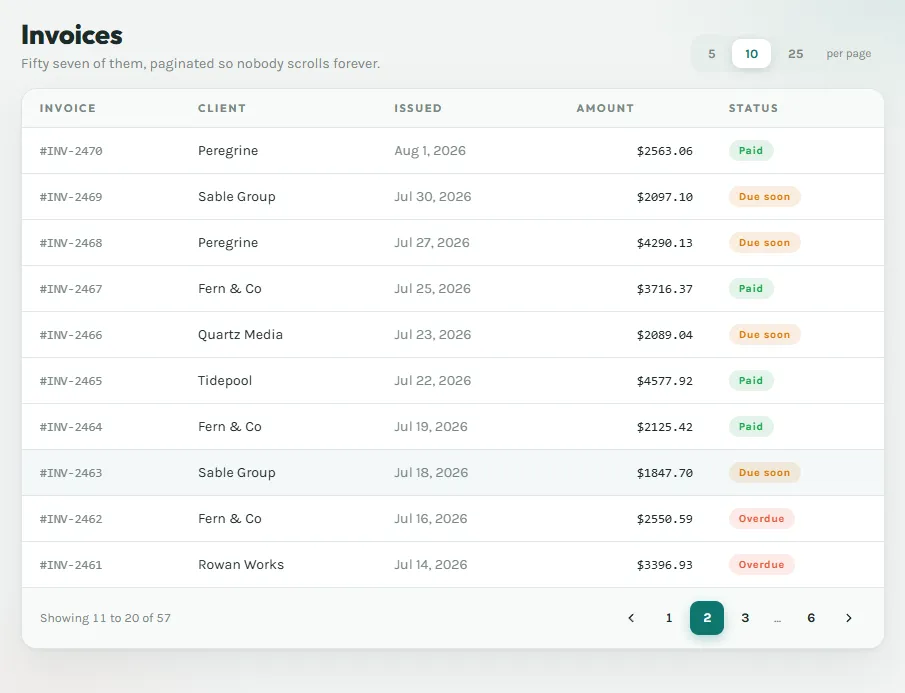Screen dimensions: 905x693
Task: Click the Paid badge on INV-2470
Action: [751, 151]
